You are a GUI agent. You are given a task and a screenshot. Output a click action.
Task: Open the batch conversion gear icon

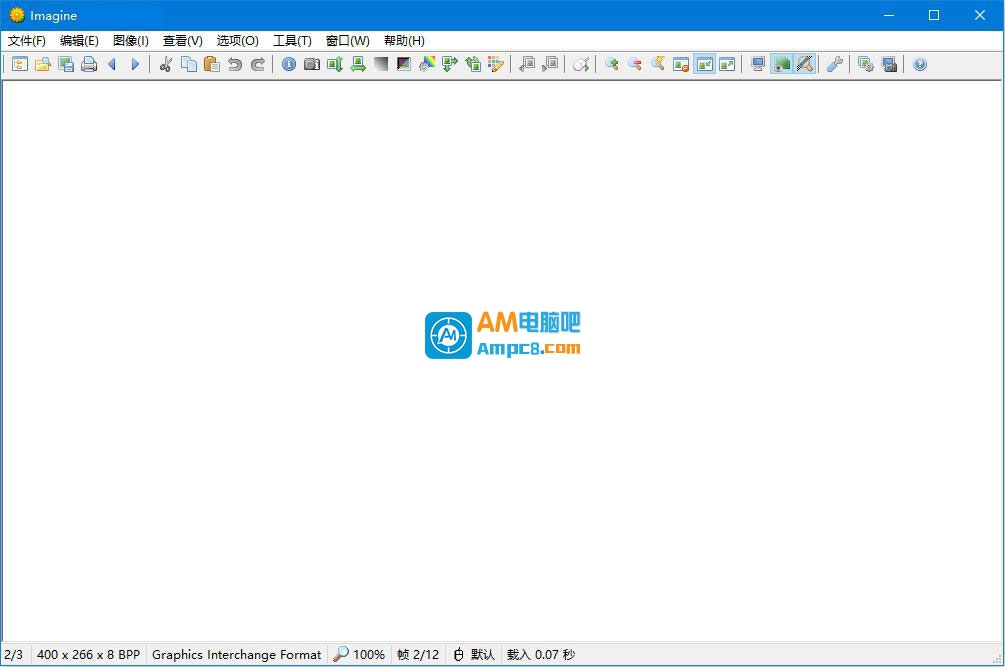[866, 64]
